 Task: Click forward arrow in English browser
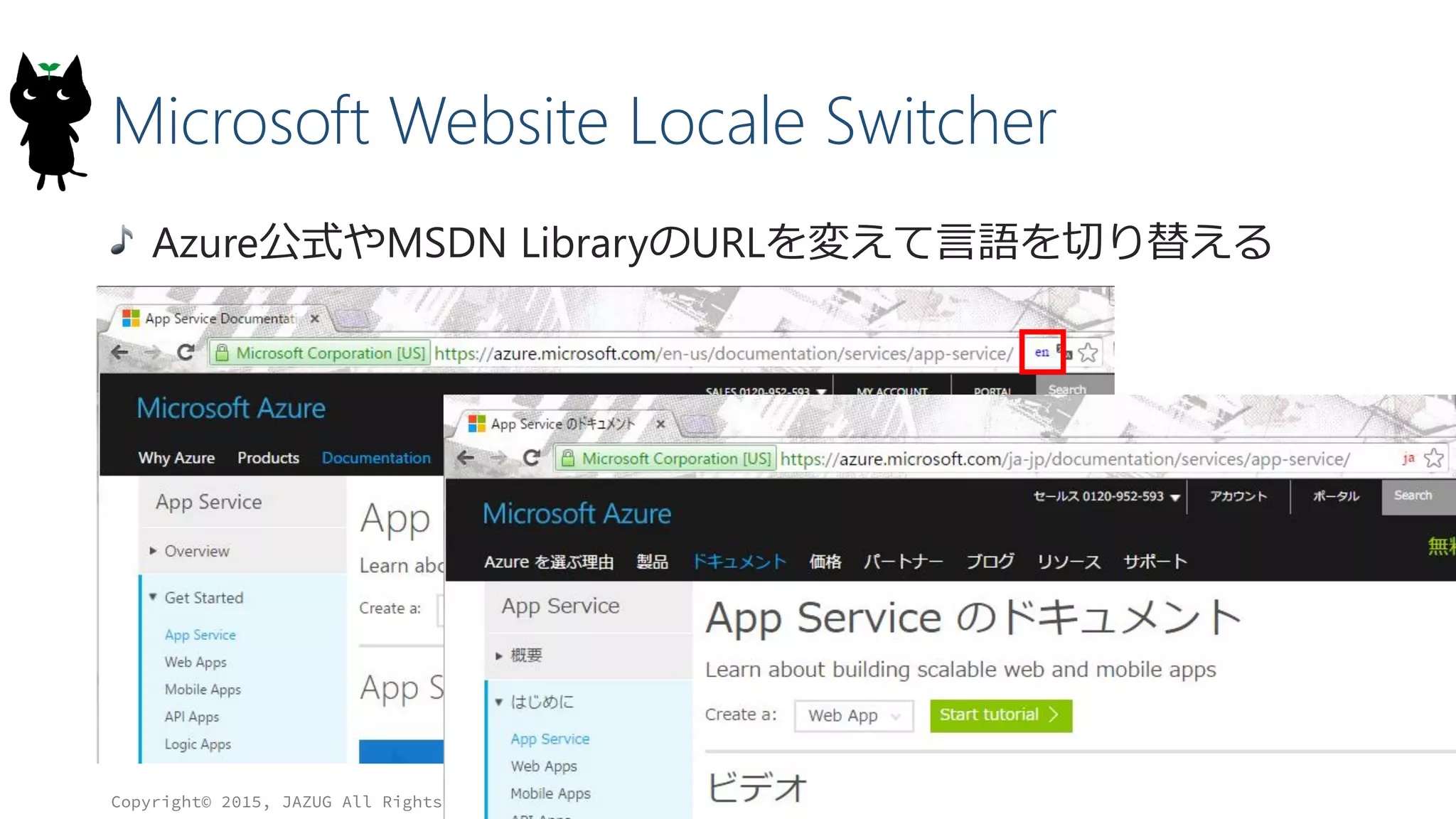pos(152,353)
